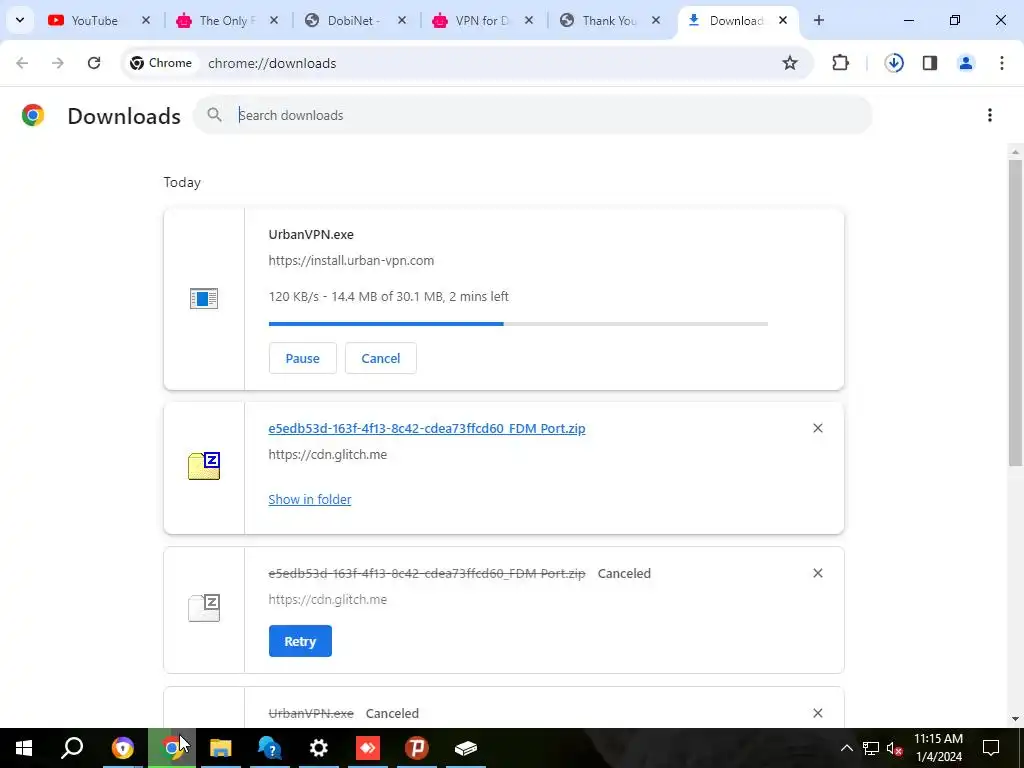Close the YouTube tab
The image size is (1024, 768).
146,21
